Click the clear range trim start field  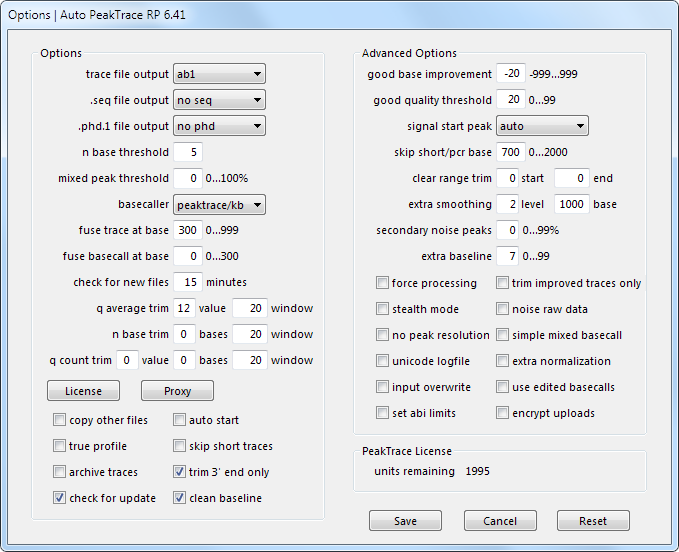[x=508, y=178]
